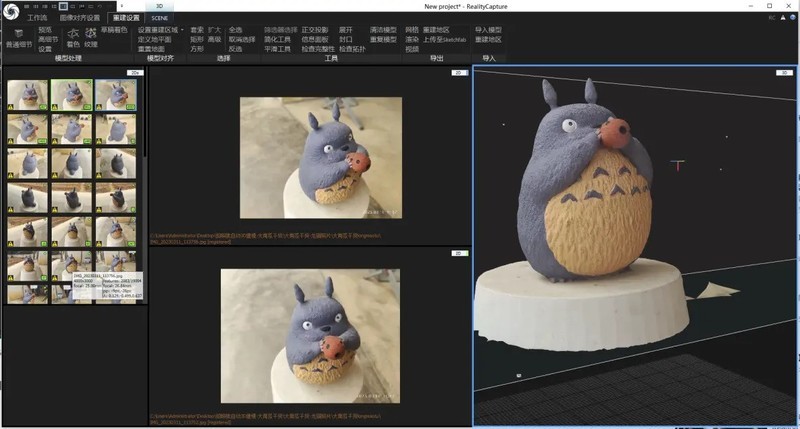Click 上传至Sketchfab upload button
Image resolution: width=800 pixels, height=429 pixels.
click(444, 39)
